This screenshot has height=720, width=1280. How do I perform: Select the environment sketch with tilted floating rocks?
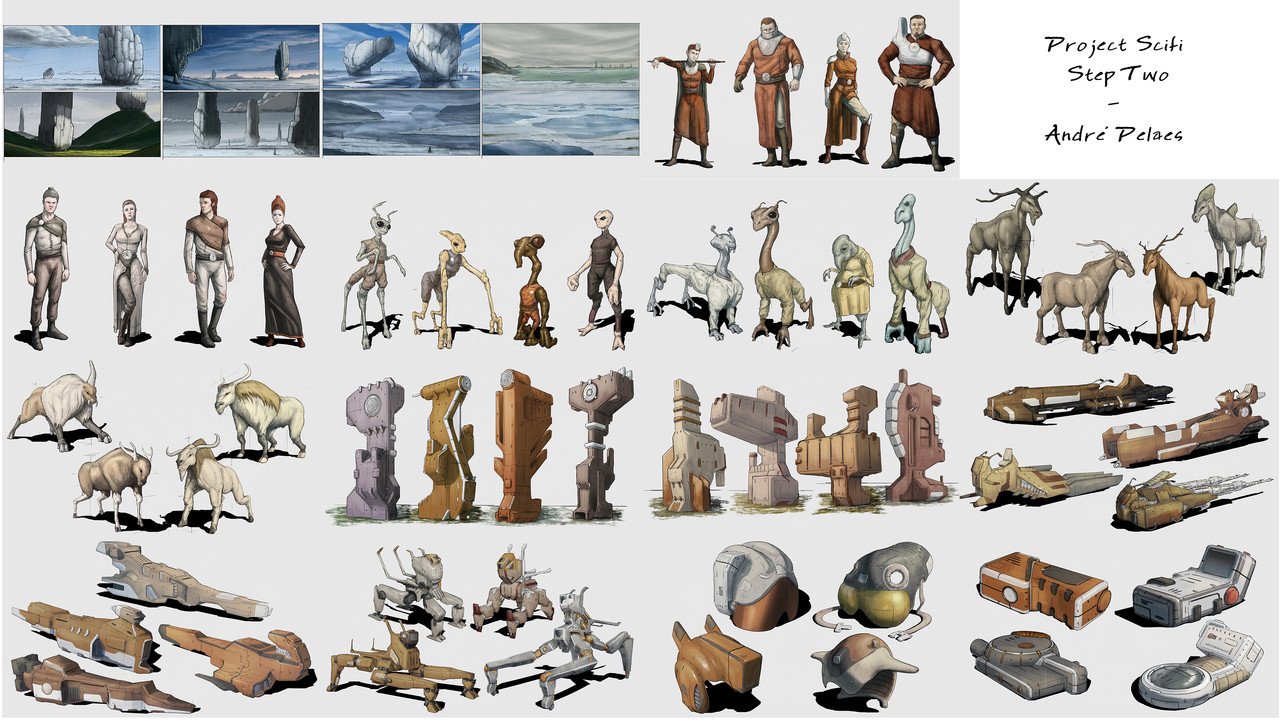(401, 56)
